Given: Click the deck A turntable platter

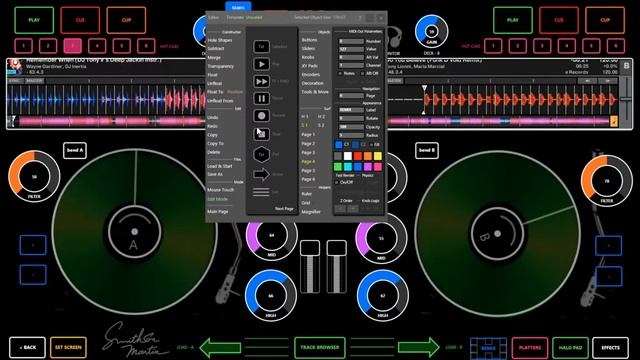Looking at the screenshot, I should [x=134, y=232].
